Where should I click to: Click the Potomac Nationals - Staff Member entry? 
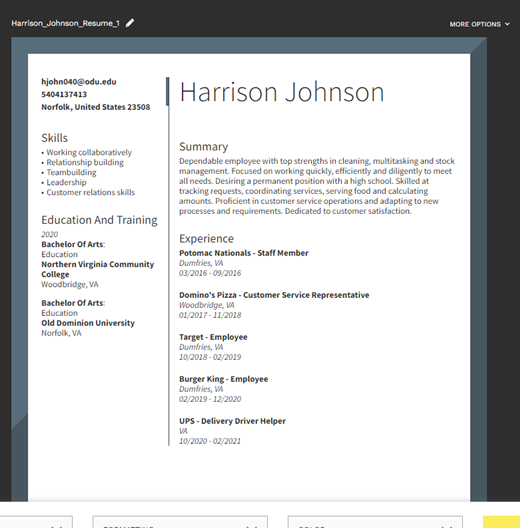[243, 253]
